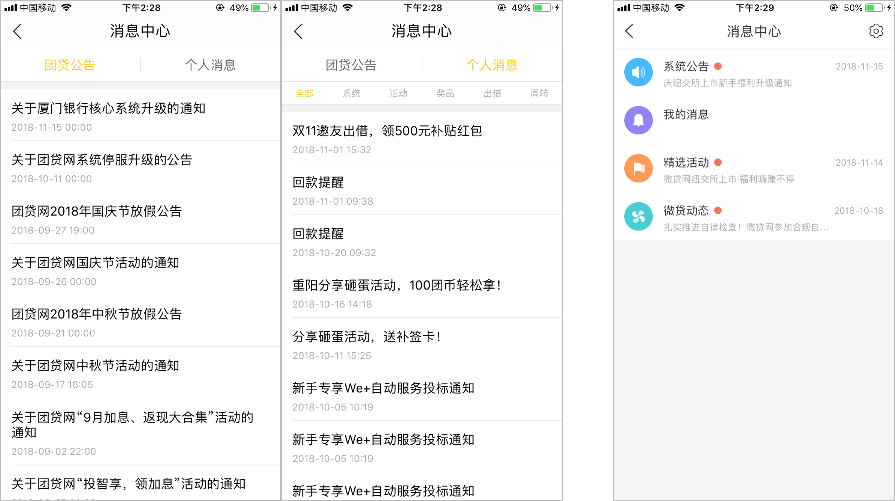The width and height of the screenshot is (895, 501).
Task: Select the 奖品 filter tab
Action: pyautogui.click(x=445, y=93)
